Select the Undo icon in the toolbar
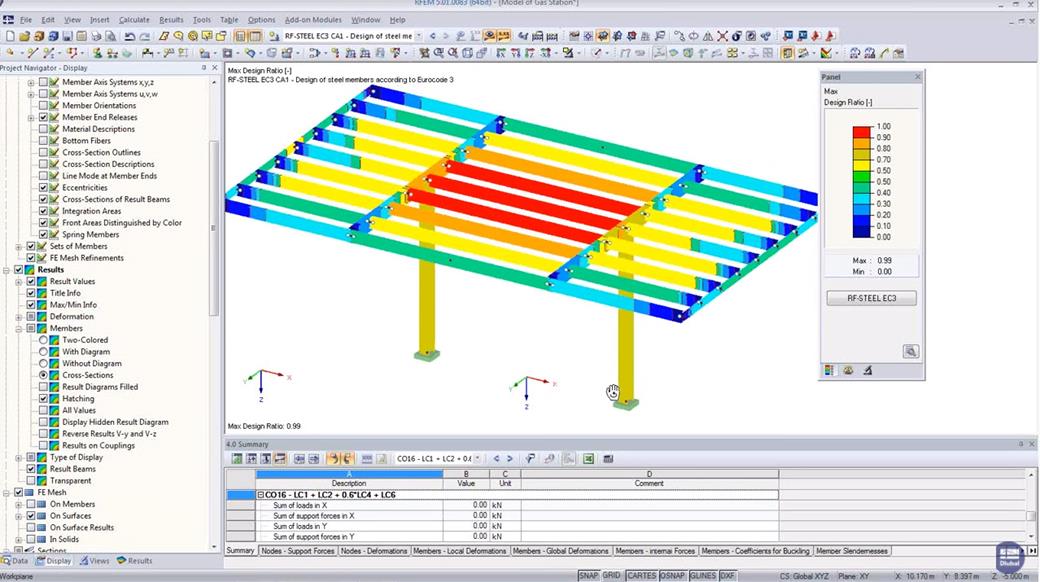The height and width of the screenshot is (582, 1040). (x=132, y=37)
